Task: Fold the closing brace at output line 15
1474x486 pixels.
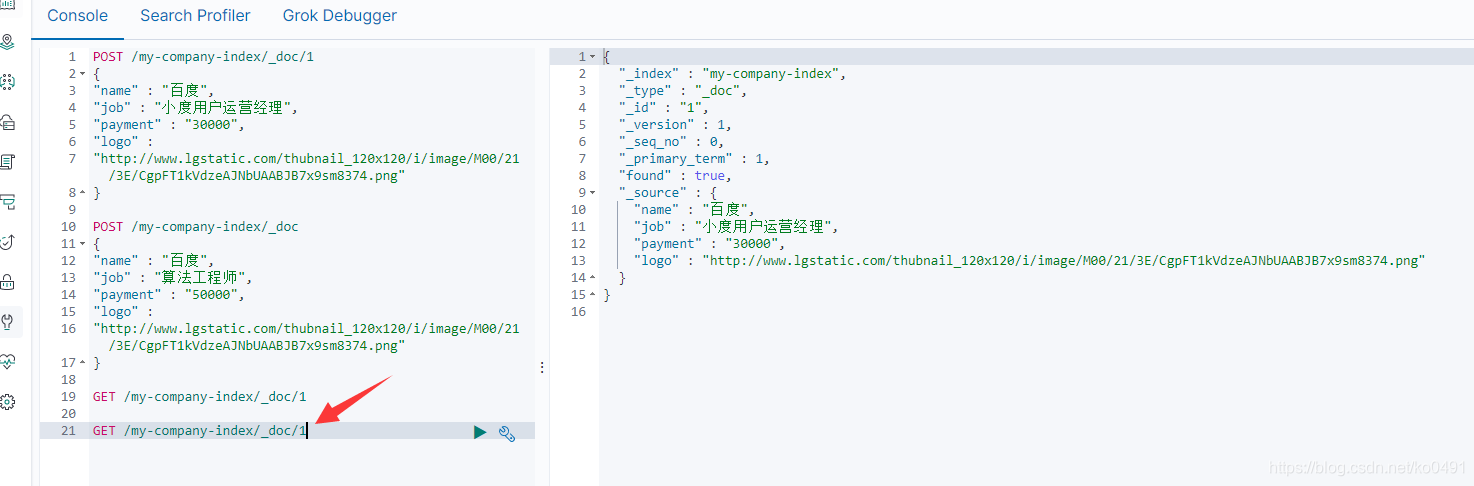Action: pos(592,295)
